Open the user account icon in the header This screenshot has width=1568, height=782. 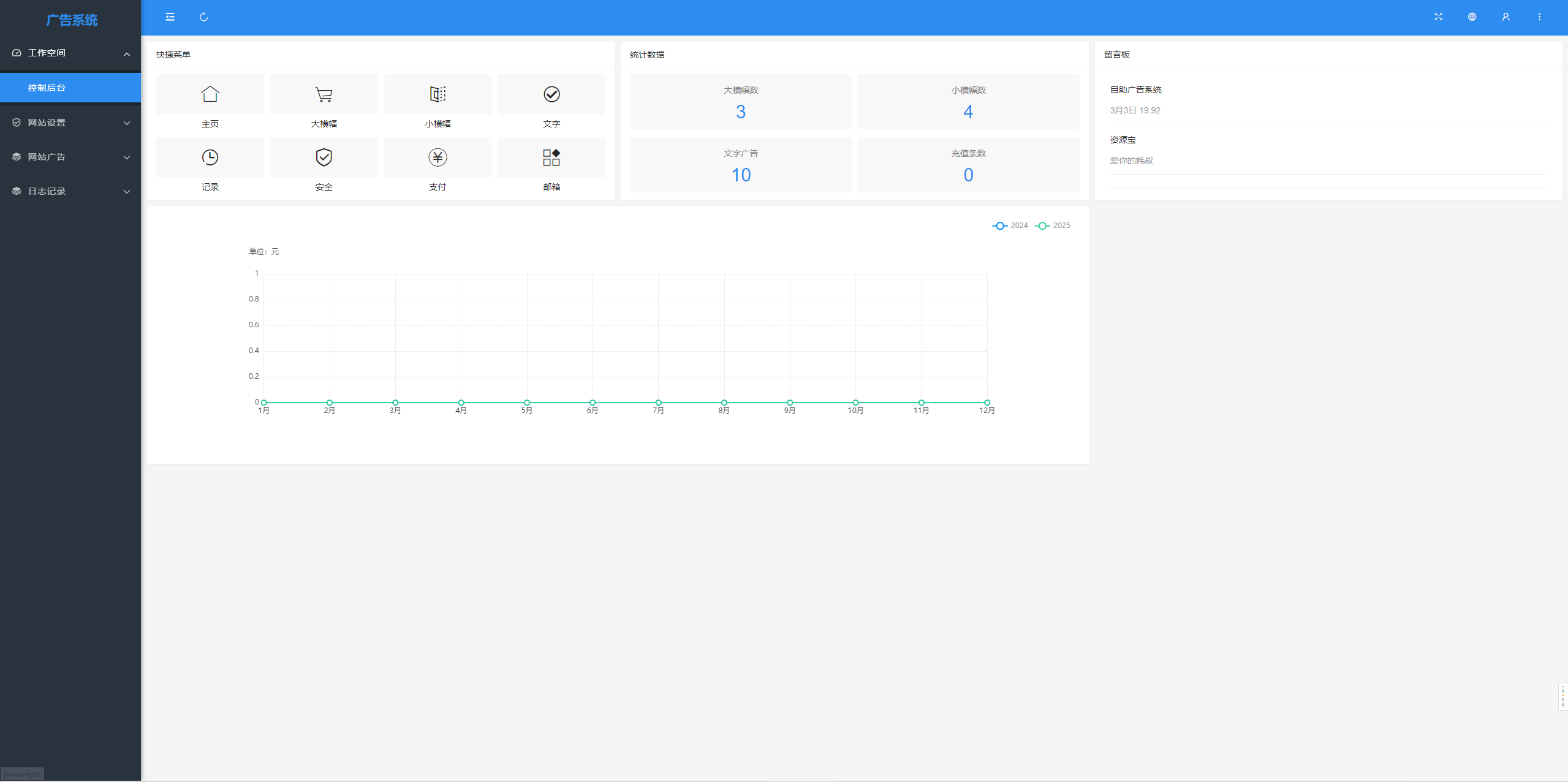point(1506,17)
